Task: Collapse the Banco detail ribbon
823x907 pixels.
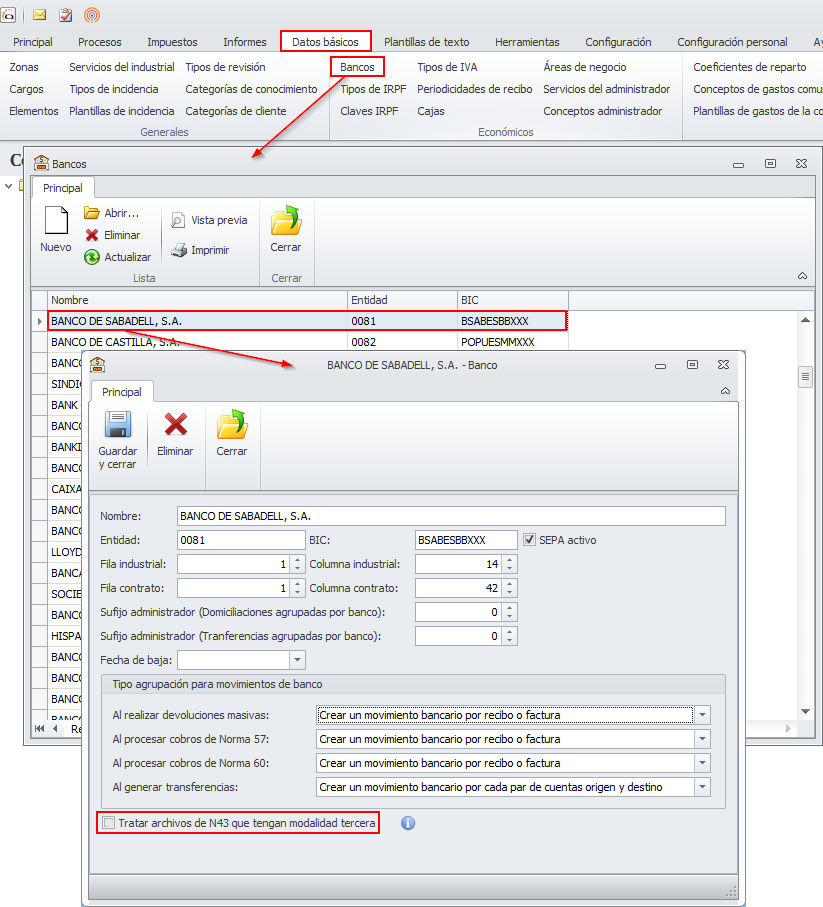Action: 725,391
